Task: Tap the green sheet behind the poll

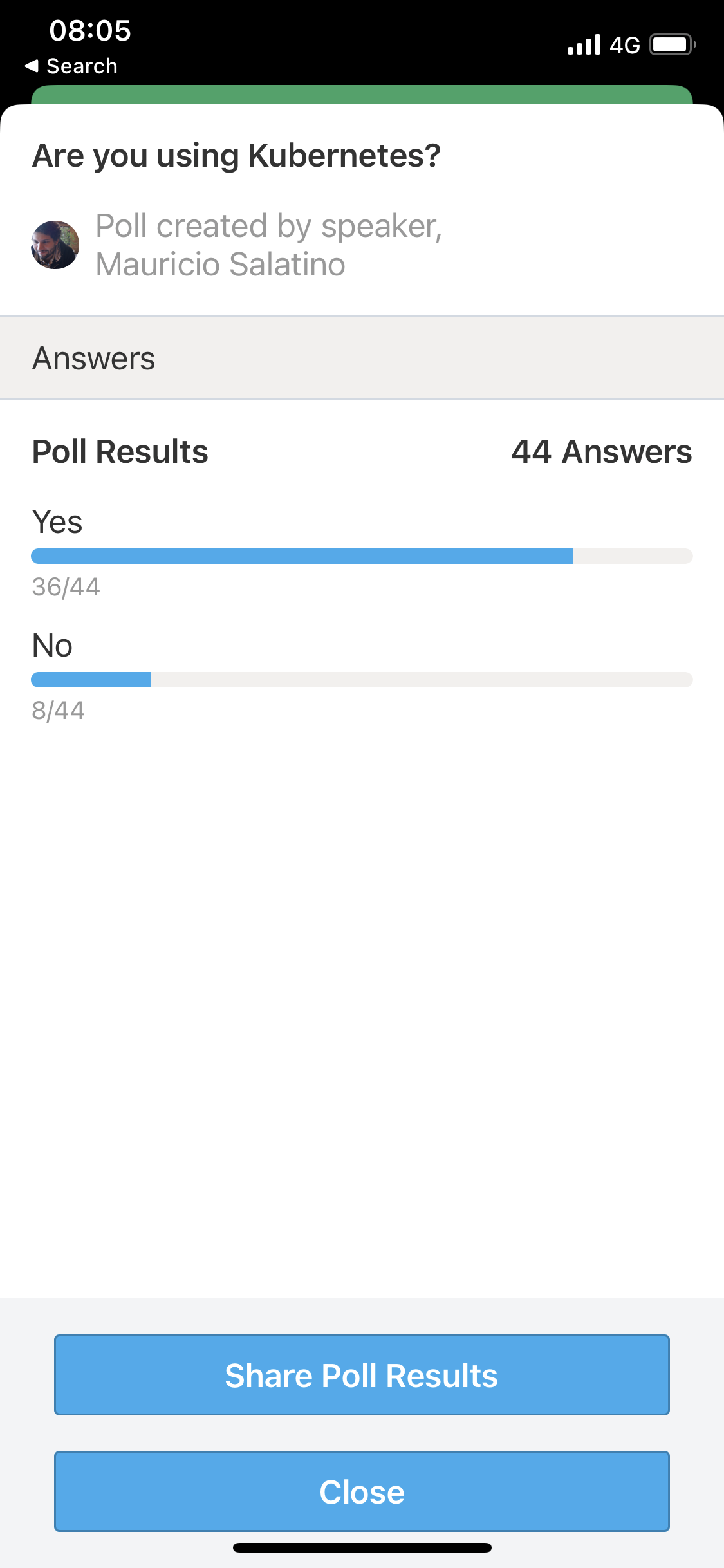Action: tap(362, 95)
